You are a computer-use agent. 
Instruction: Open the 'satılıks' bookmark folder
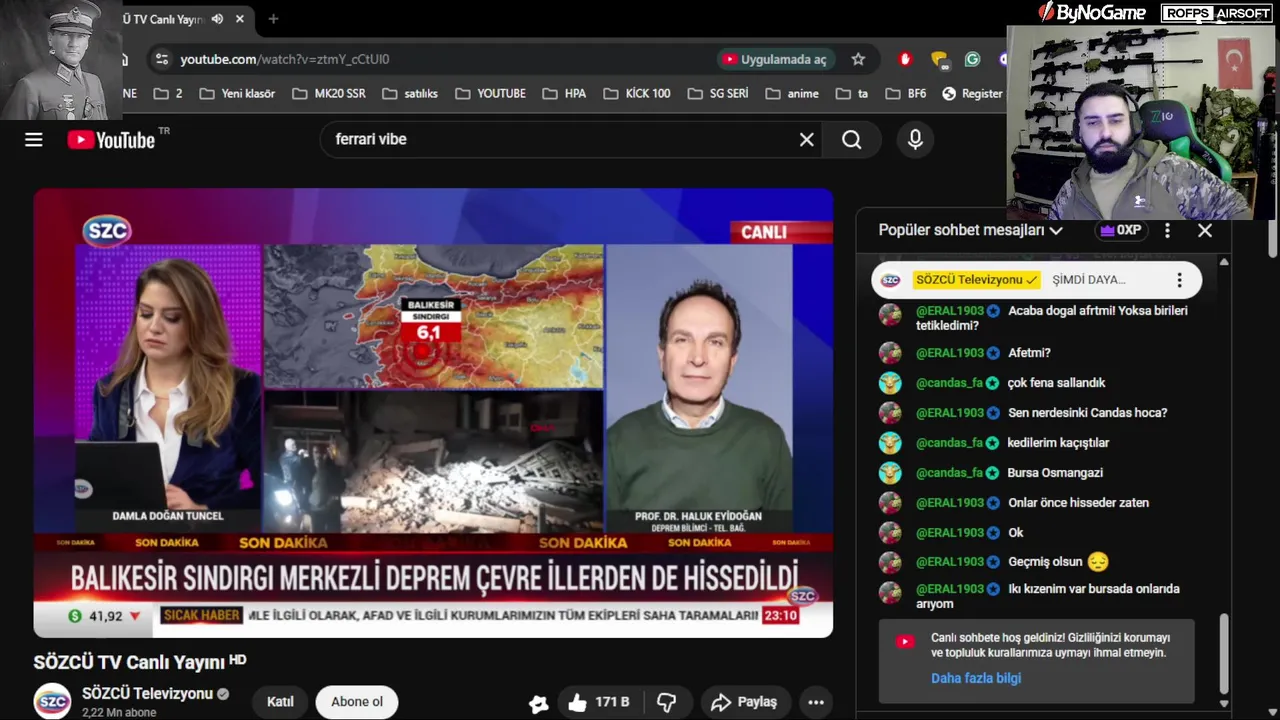pos(410,93)
